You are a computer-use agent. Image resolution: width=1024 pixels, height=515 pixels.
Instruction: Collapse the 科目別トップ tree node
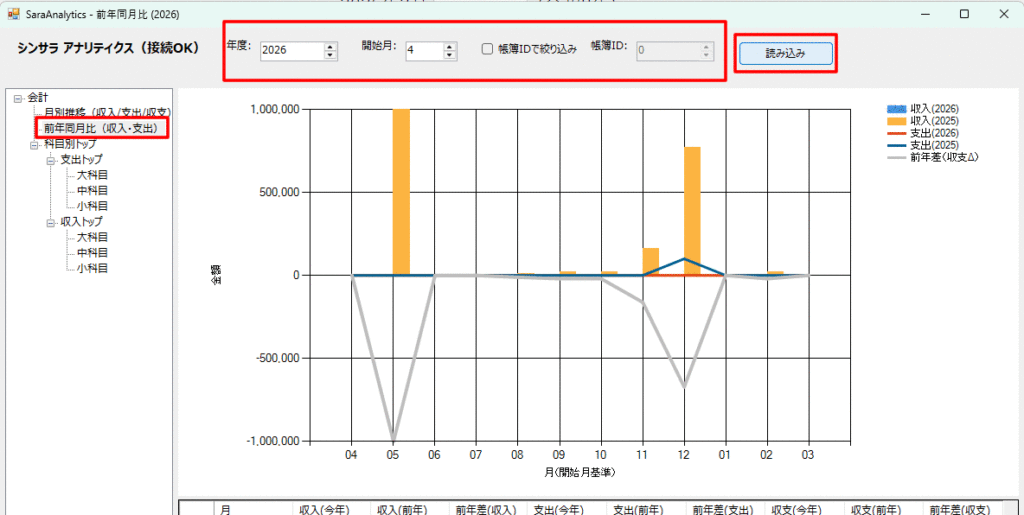(x=34, y=144)
